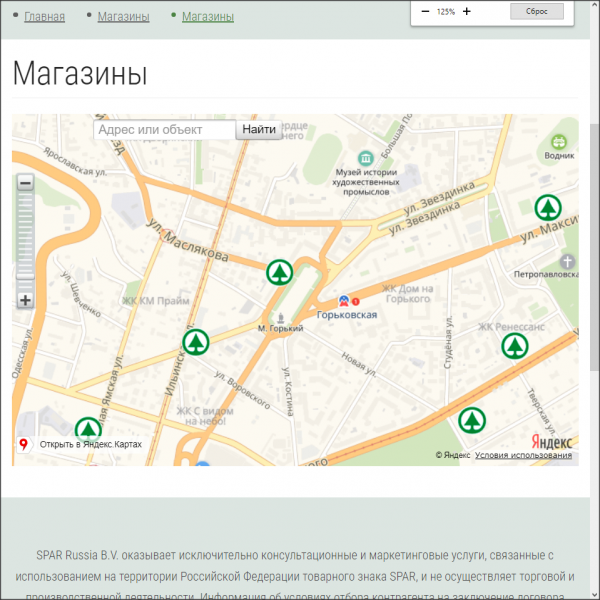600x600 pixels.
Task: Increase browser zoom with plus button
Action: pos(466,11)
